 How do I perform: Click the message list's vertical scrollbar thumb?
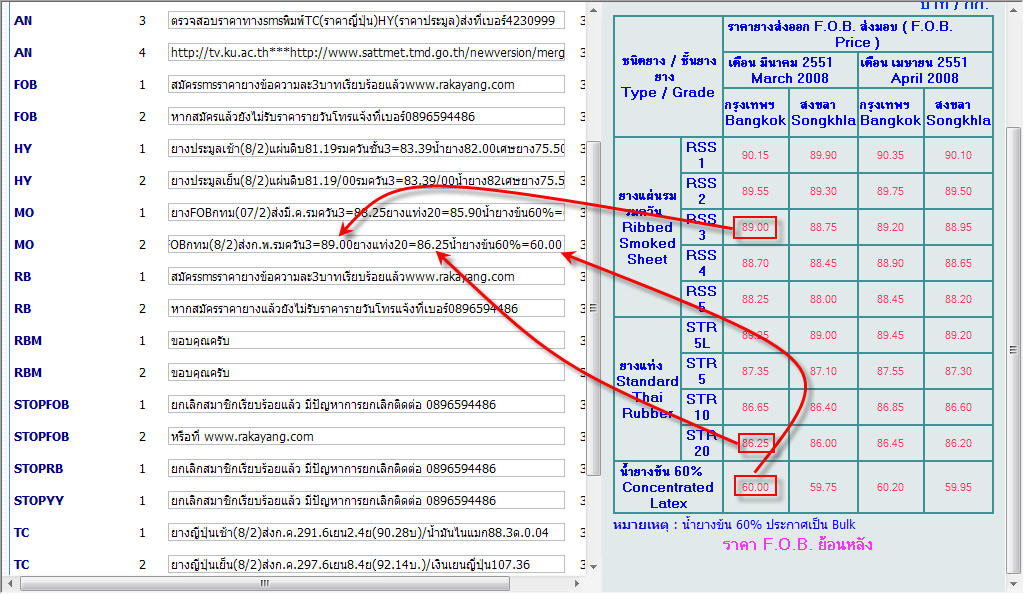click(593, 308)
